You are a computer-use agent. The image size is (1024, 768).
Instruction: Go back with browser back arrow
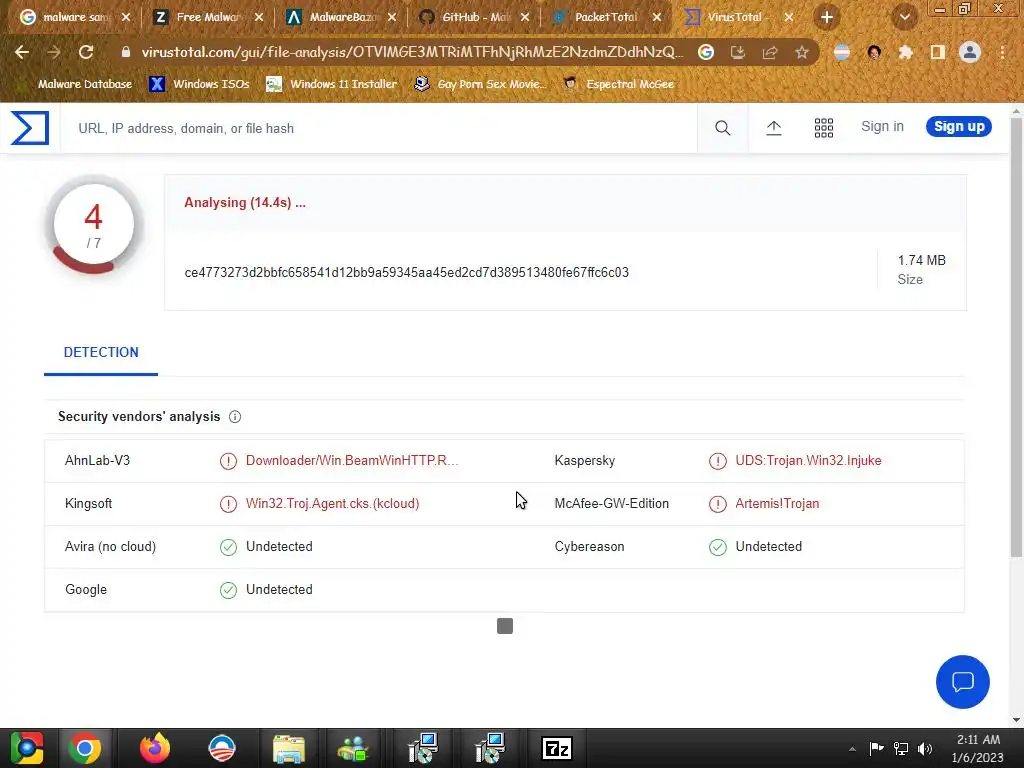(x=22, y=52)
